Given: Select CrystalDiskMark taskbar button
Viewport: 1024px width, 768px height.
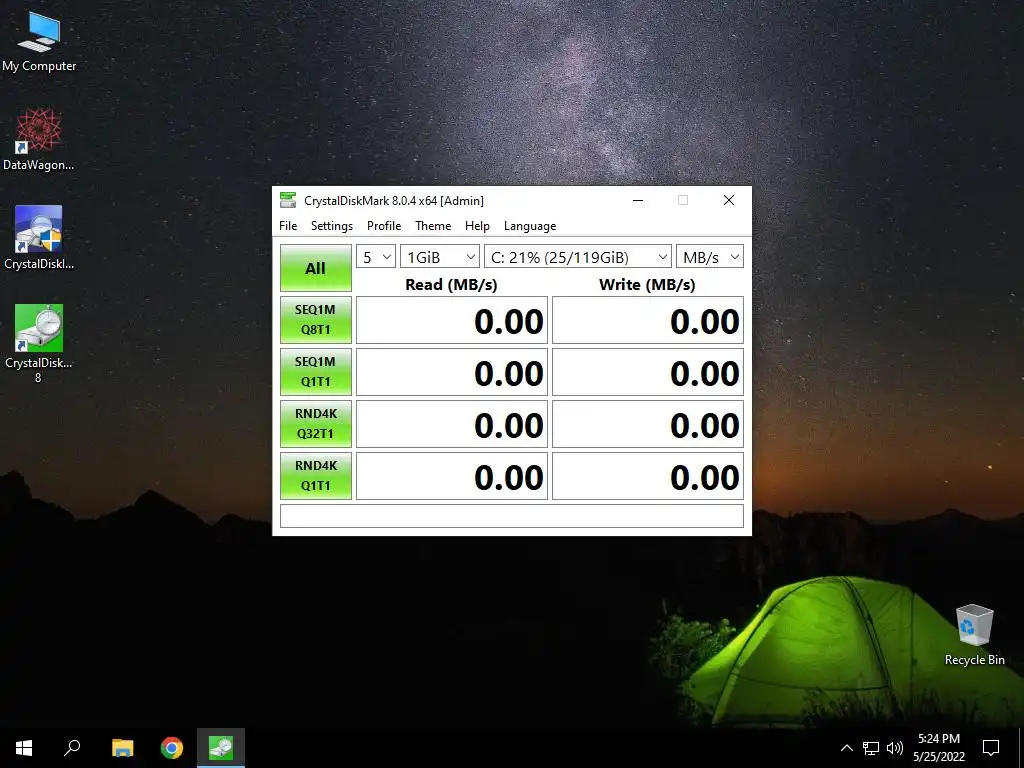Looking at the screenshot, I should tap(221, 748).
